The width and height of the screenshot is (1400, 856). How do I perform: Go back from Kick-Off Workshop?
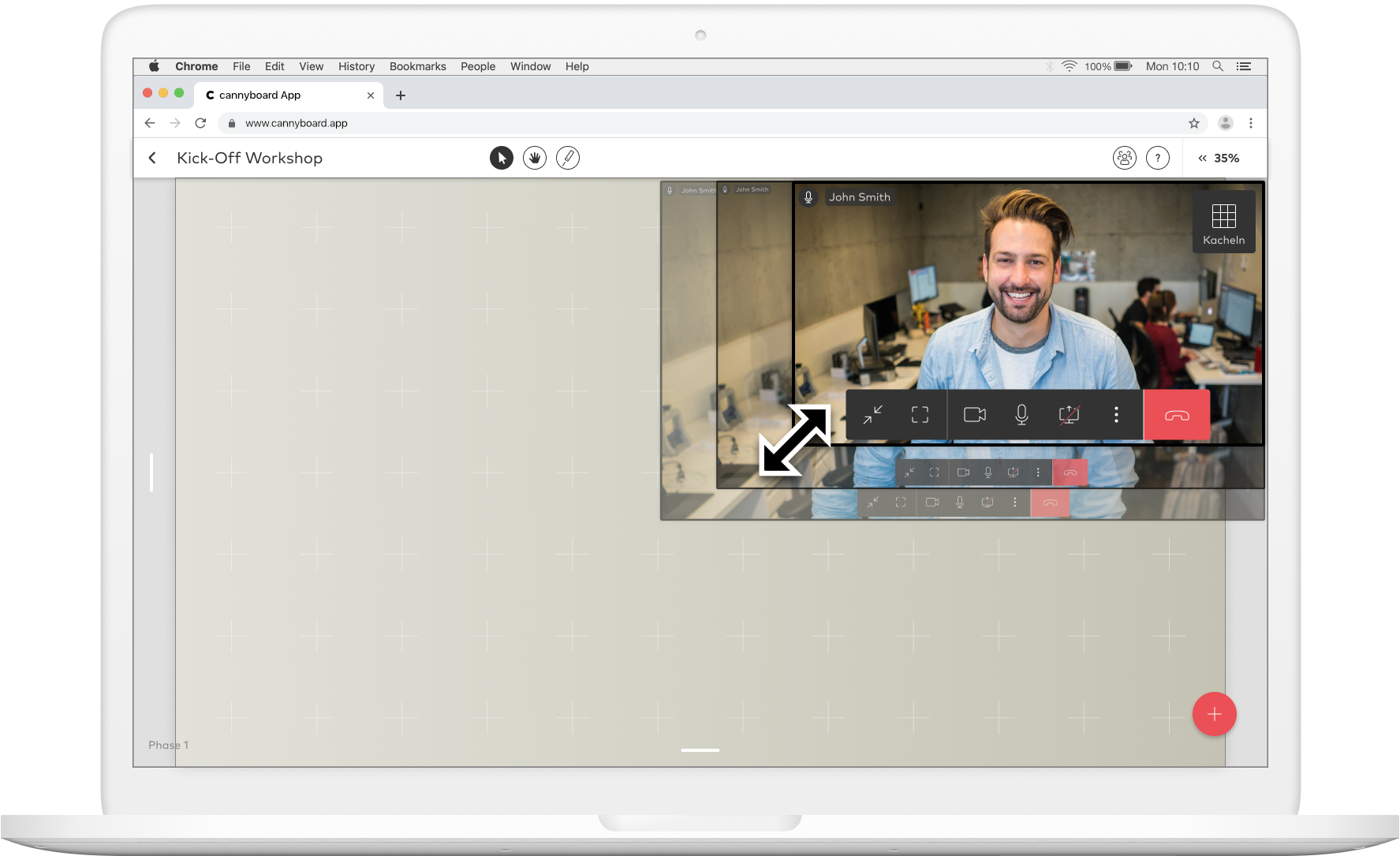point(152,158)
